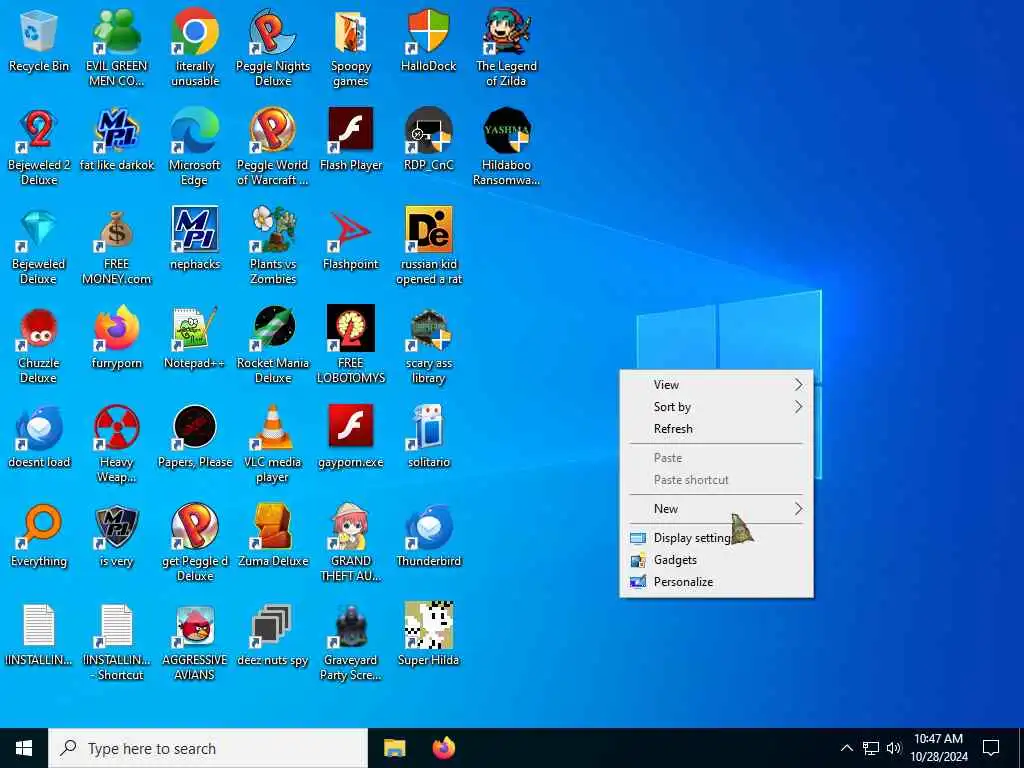Select the EVIL GREEN MEN CO... desktop icon
1024x768 pixels.
(117, 49)
